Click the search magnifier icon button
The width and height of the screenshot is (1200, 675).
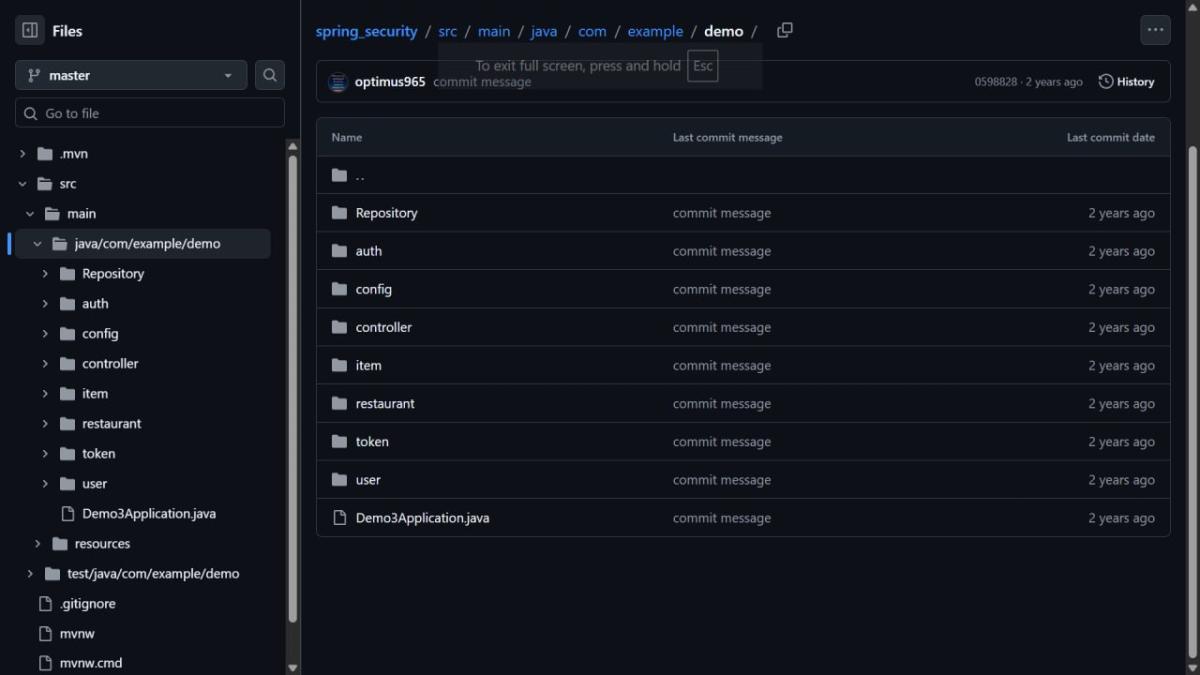[x=269, y=75]
